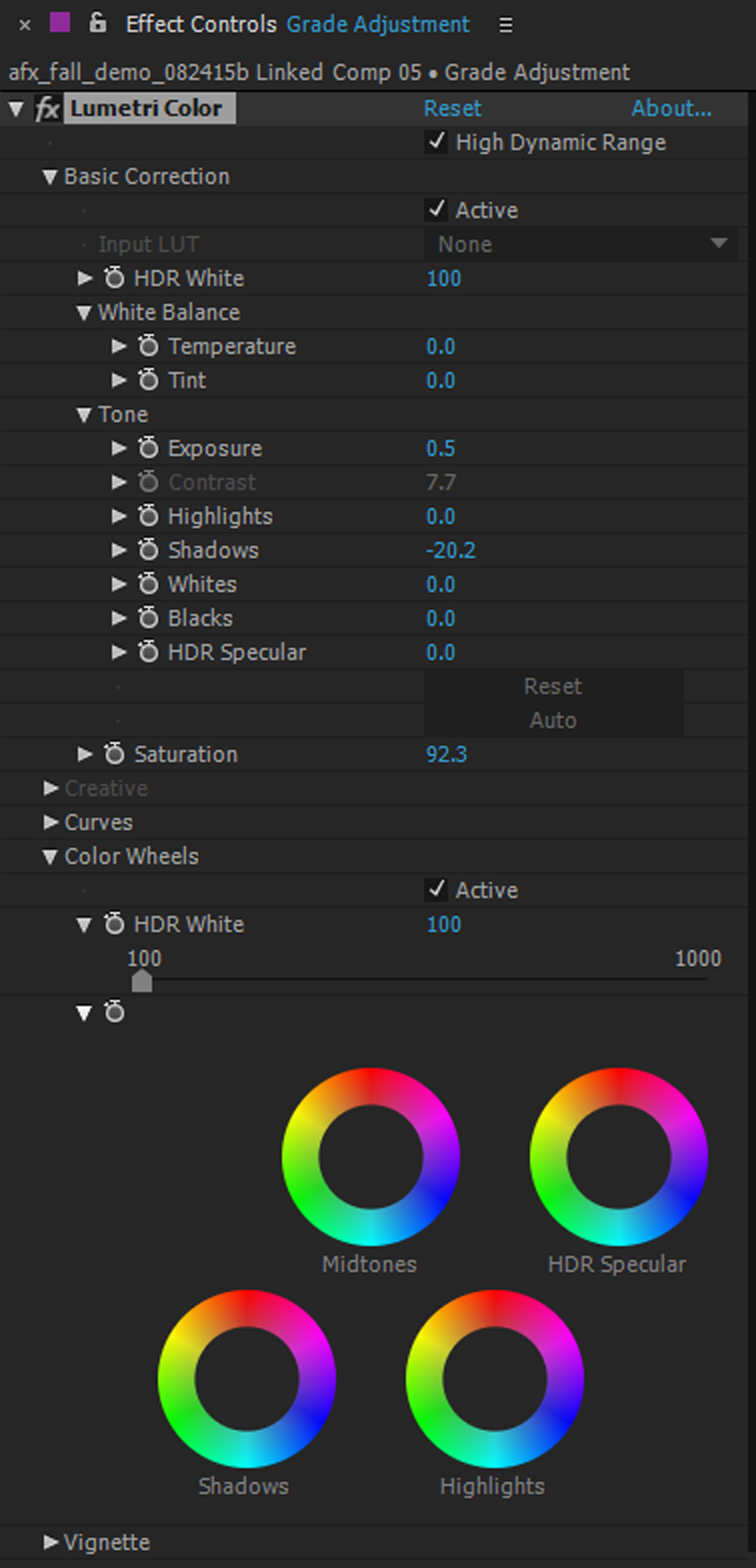Toggle the Blacks stopwatch
The width and height of the screenshot is (756, 1568).
[148, 618]
